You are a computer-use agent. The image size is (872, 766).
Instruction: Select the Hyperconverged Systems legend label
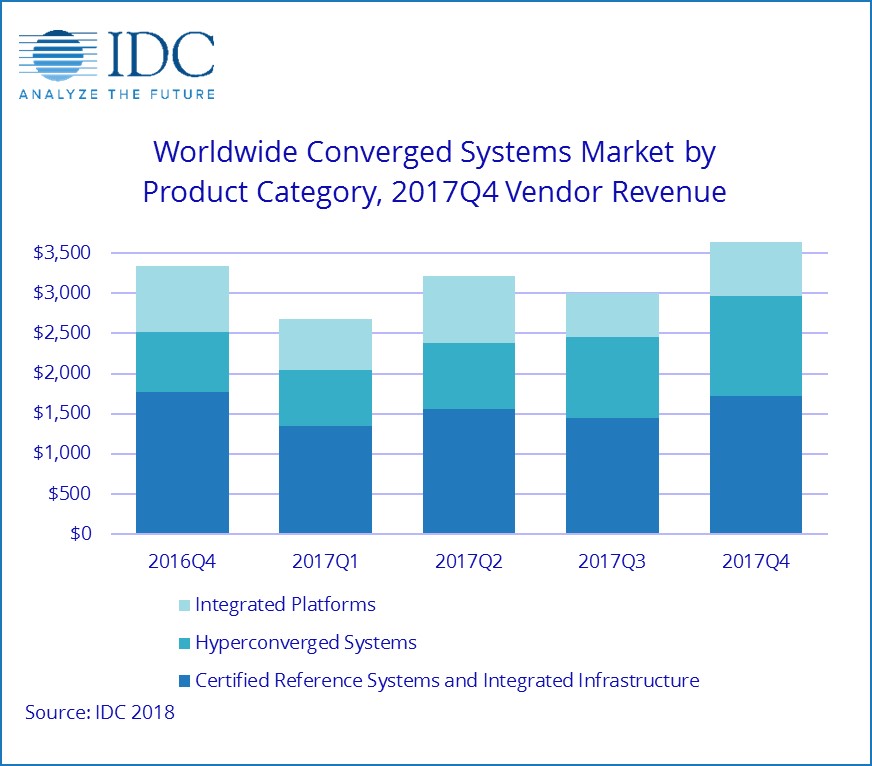coord(306,643)
